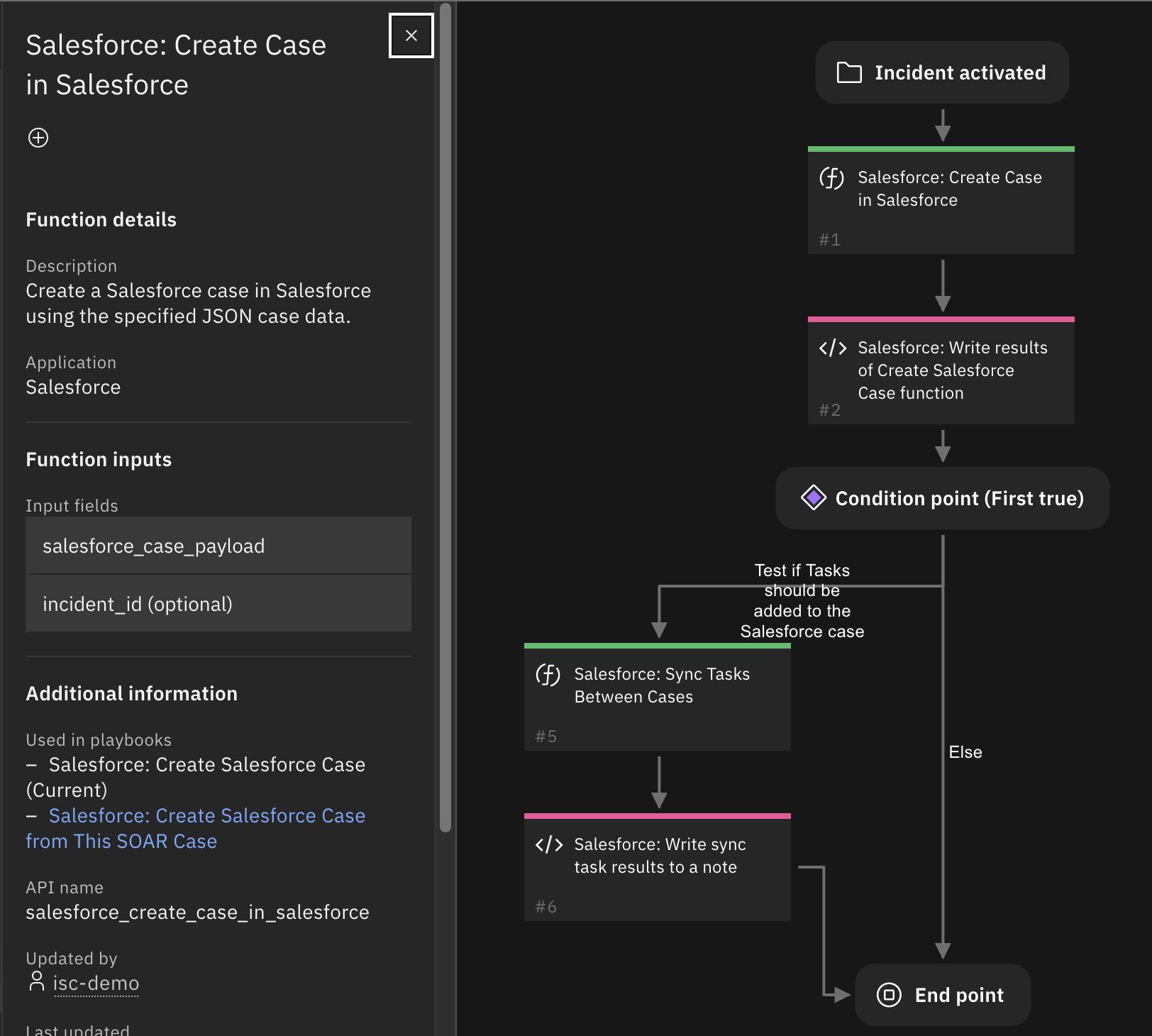Open Create Salesforce Case from This SOAR Case link
Image resolution: width=1152 pixels, height=1036 pixels.
point(196,828)
